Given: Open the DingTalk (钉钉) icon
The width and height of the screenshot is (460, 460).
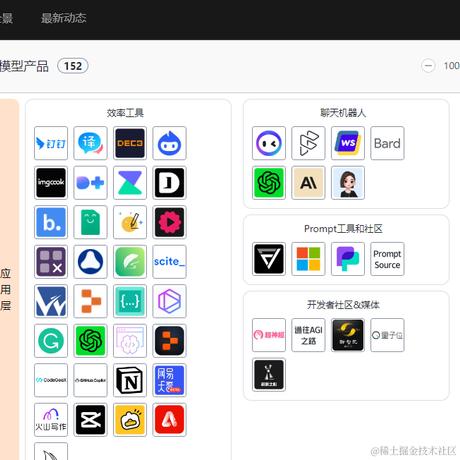Looking at the screenshot, I should click(51, 143).
